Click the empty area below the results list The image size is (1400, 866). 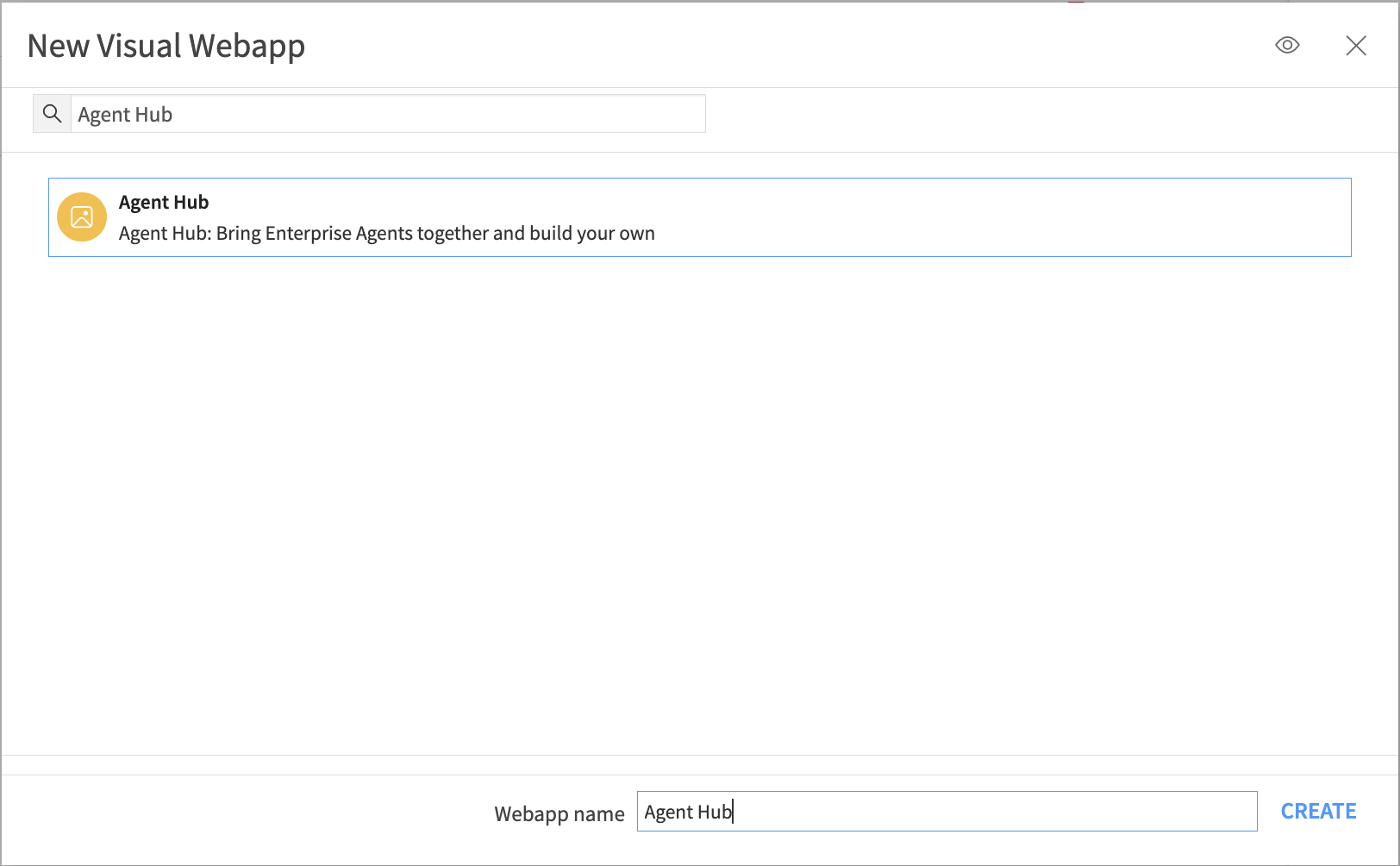tap(699, 500)
